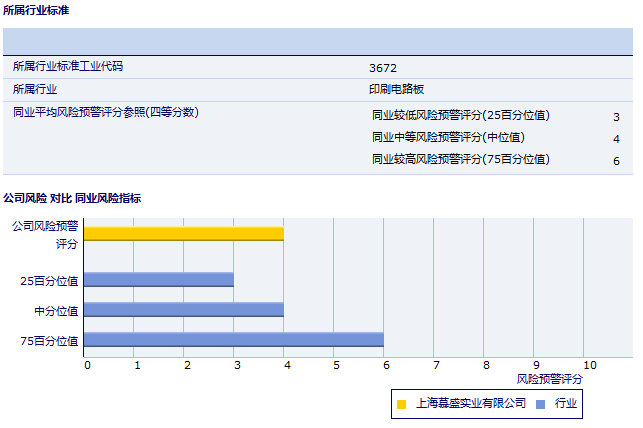Click the blue 中分位值 bar
Viewport: 643px width, 428px height.
pyautogui.click(x=184, y=310)
